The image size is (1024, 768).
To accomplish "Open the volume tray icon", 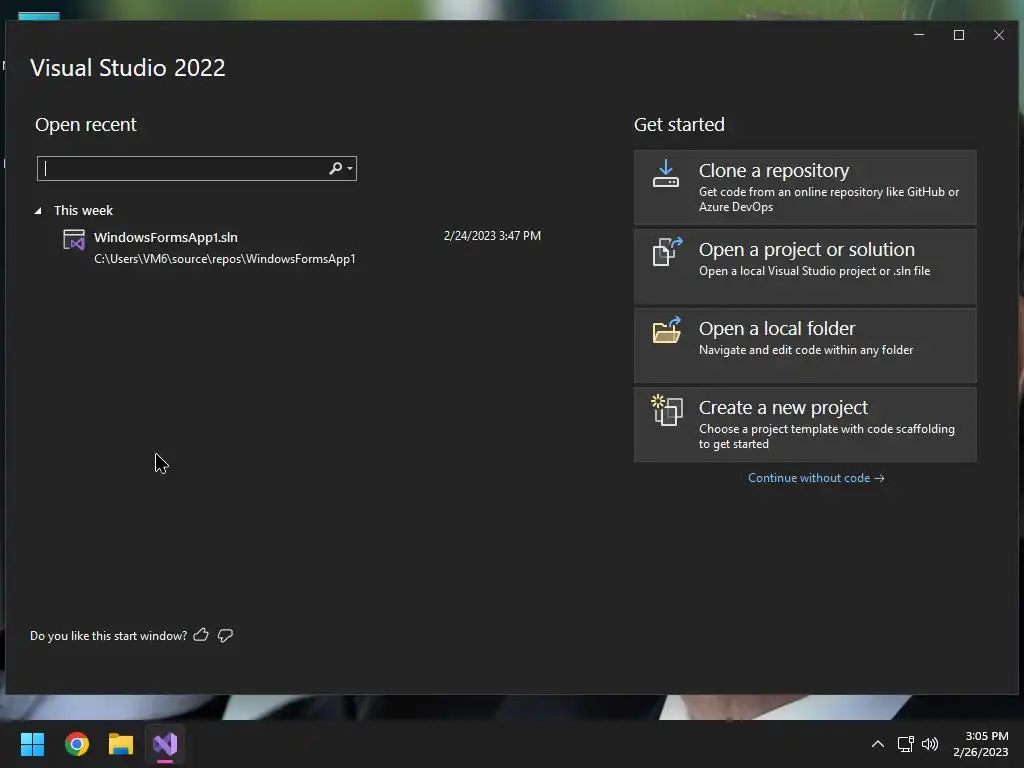I will tap(930, 744).
